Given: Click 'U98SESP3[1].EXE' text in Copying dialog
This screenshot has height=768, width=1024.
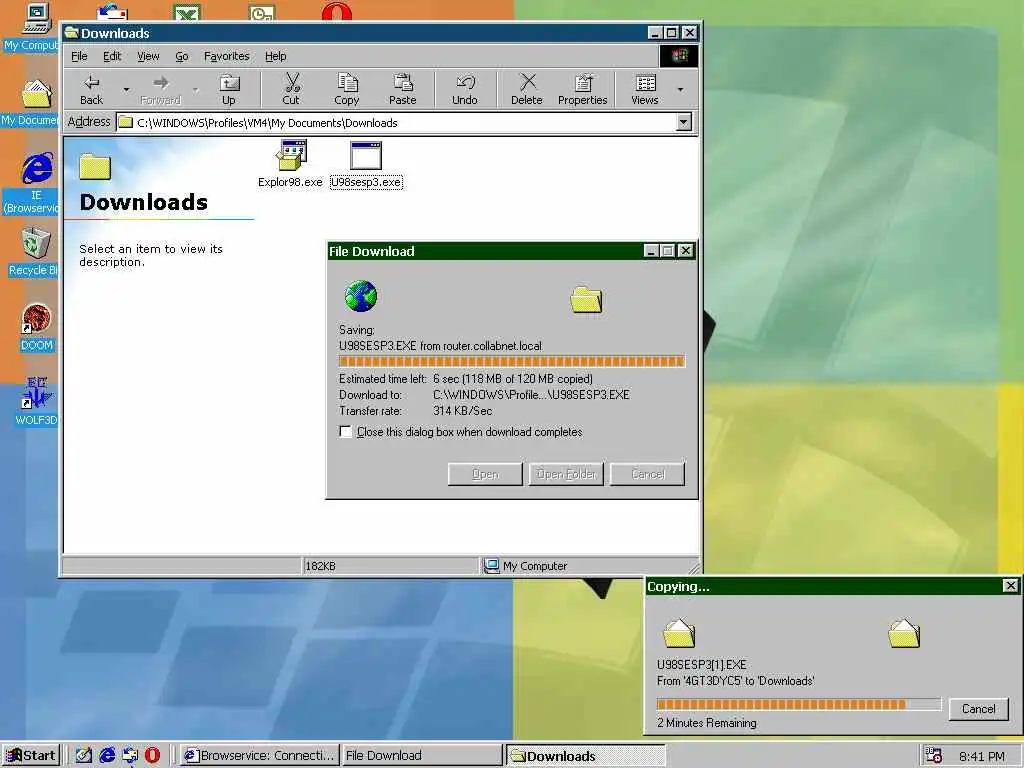Looking at the screenshot, I should point(701,665).
